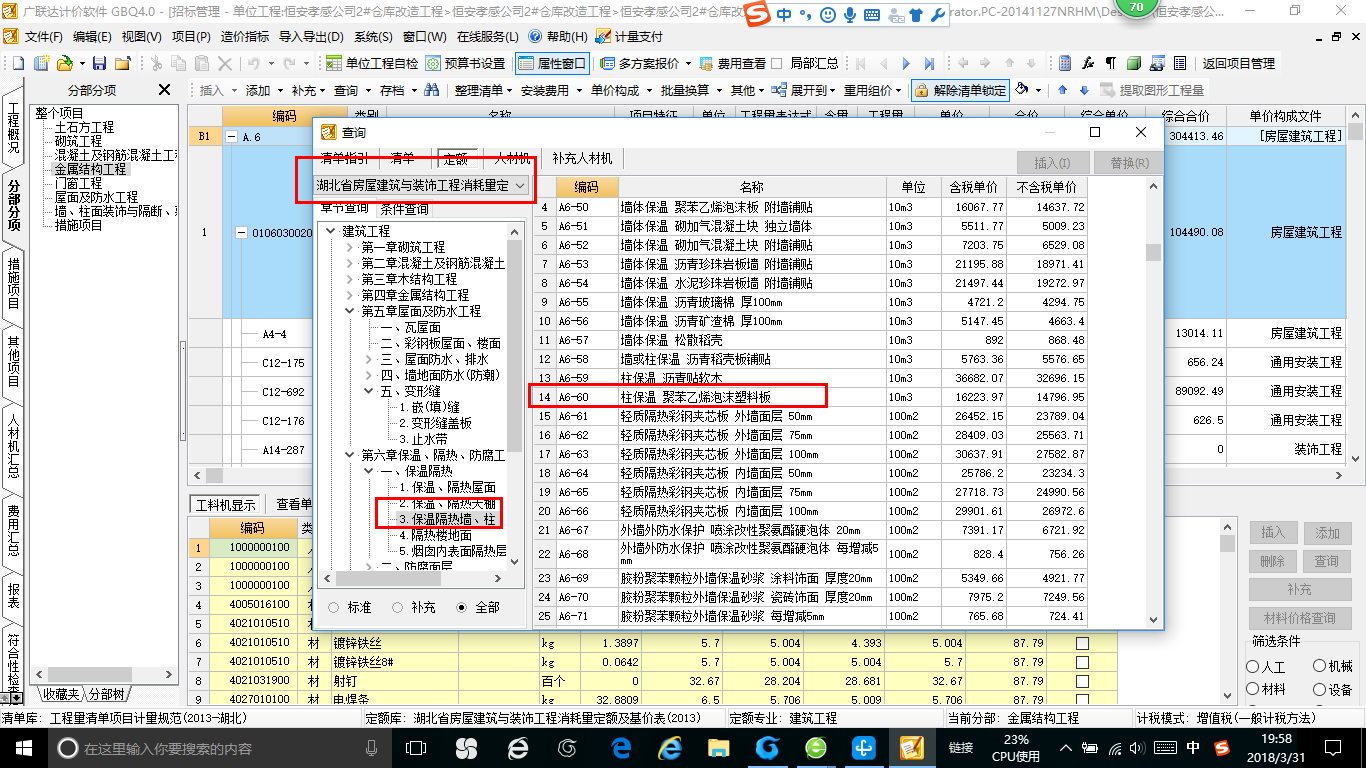Select the 材料 filter radio button

[x=1252, y=689]
